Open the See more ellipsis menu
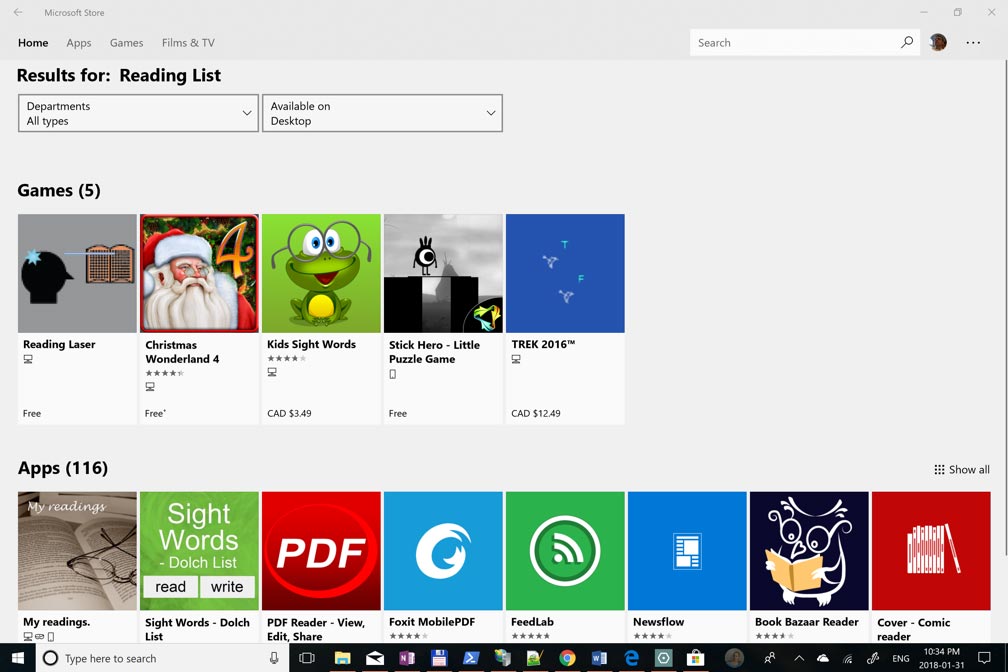The image size is (1008, 672). pos(973,42)
